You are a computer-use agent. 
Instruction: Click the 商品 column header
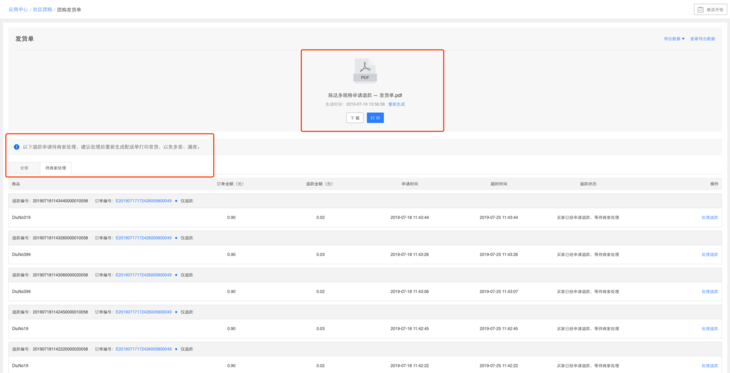[16, 184]
